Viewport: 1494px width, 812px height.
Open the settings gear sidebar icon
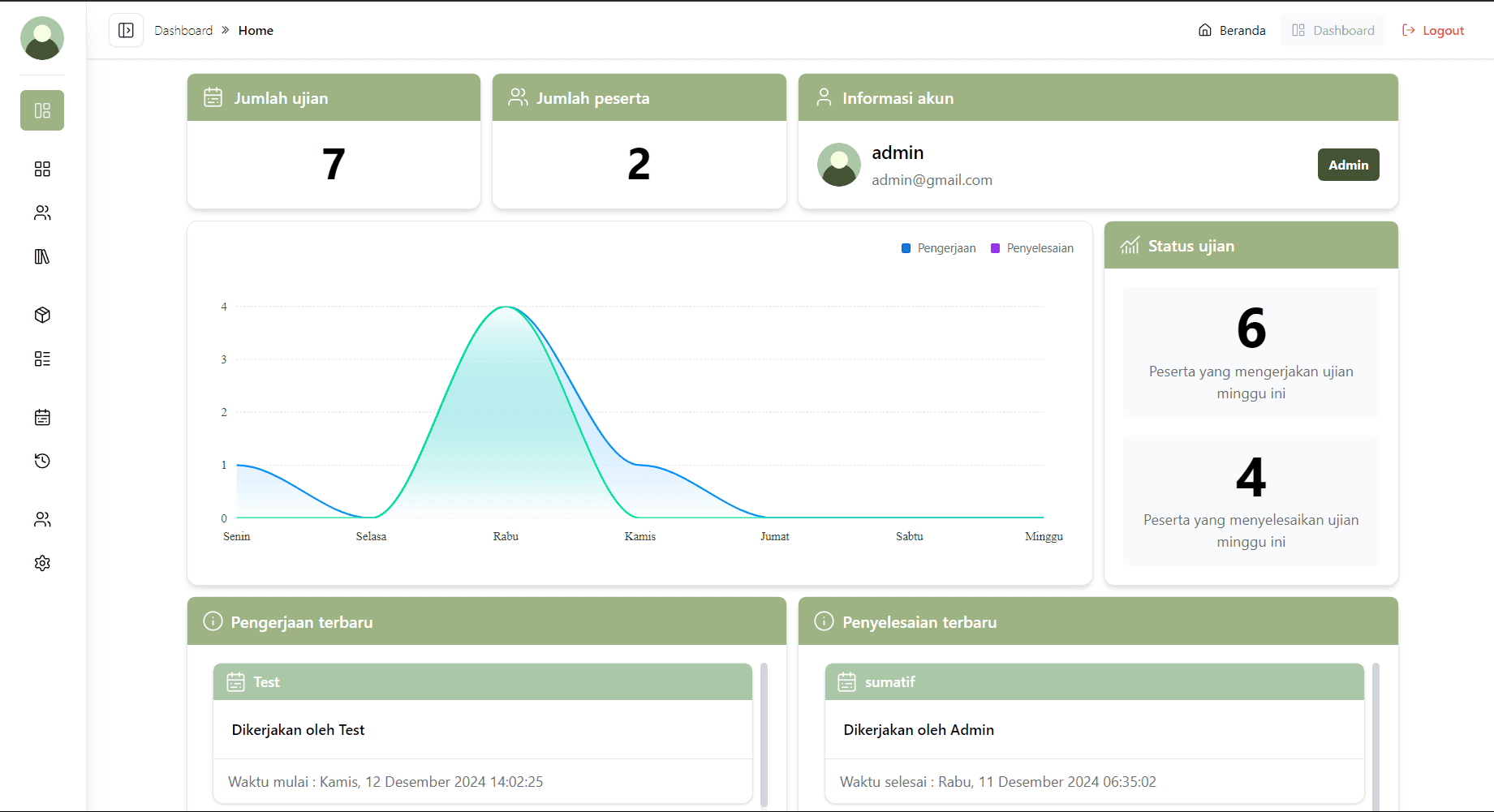[42, 563]
